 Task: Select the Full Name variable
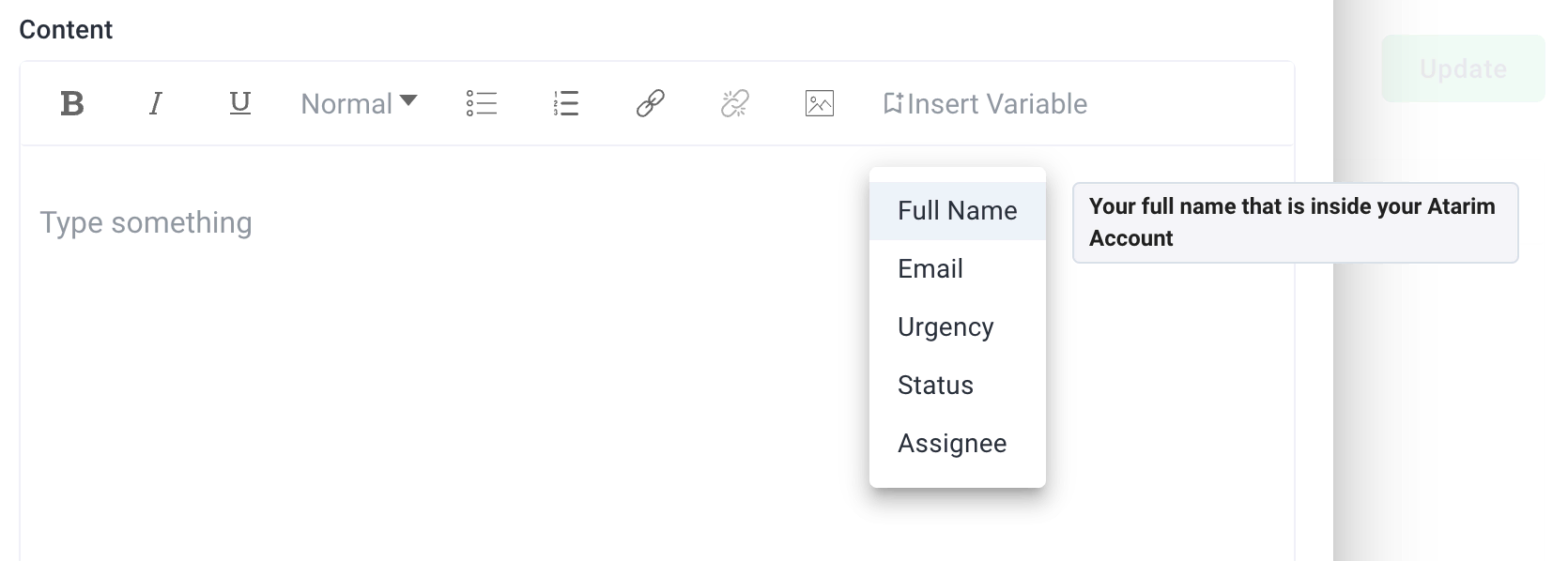(958, 211)
